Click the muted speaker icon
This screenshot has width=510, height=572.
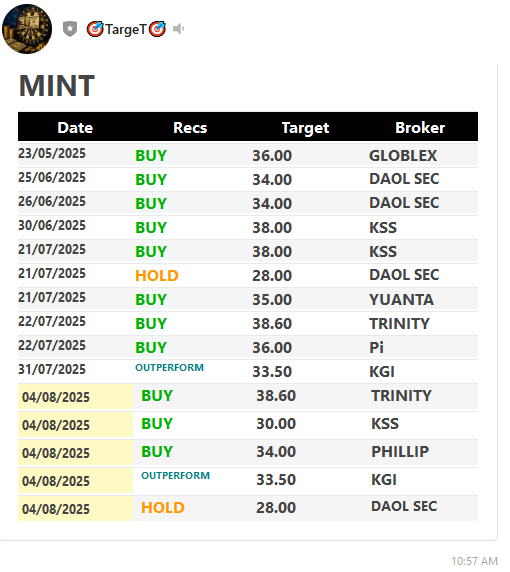[x=178, y=28]
